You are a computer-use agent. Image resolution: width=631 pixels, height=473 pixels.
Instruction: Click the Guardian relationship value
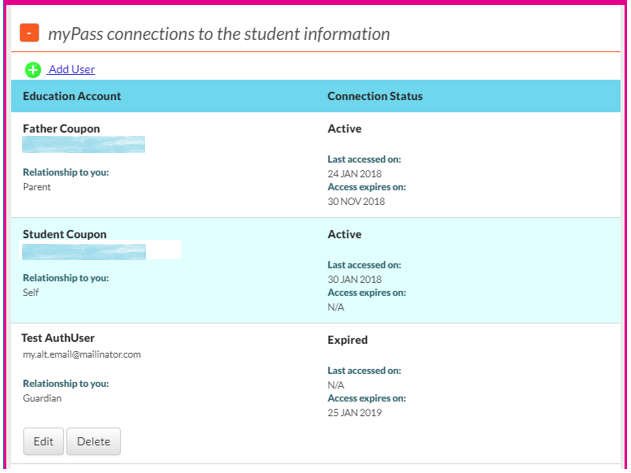tap(42, 397)
